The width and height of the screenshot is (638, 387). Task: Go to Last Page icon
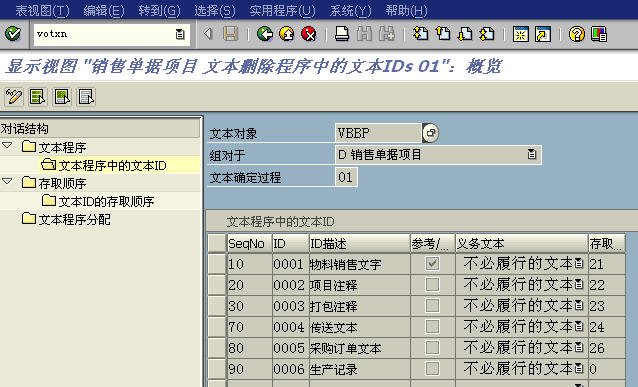pos(487,34)
